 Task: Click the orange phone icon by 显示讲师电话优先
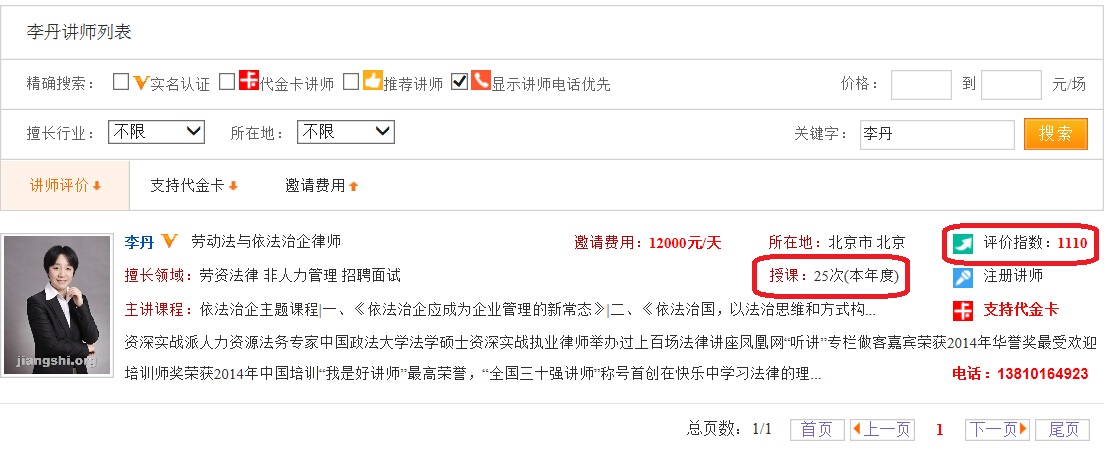pos(481,81)
